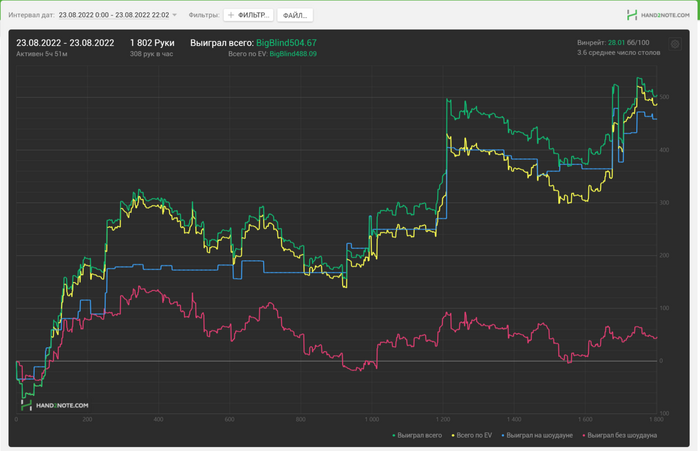Image resolution: width=700 pixels, height=451 pixels.
Task: Toggle Выиграл на шоудауне legend series
Action: click(537, 435)
